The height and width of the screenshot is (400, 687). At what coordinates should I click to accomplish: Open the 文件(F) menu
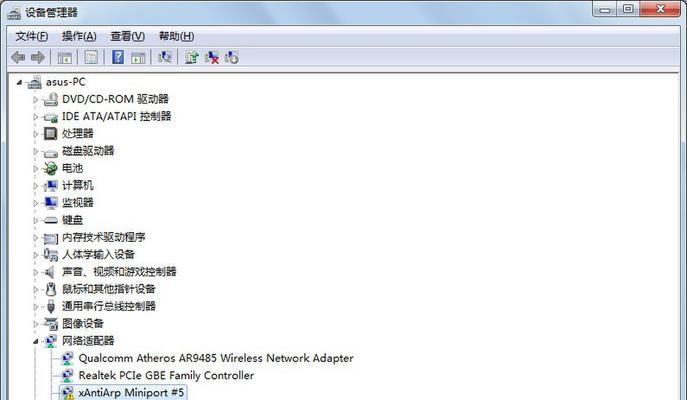coord(32,36)
